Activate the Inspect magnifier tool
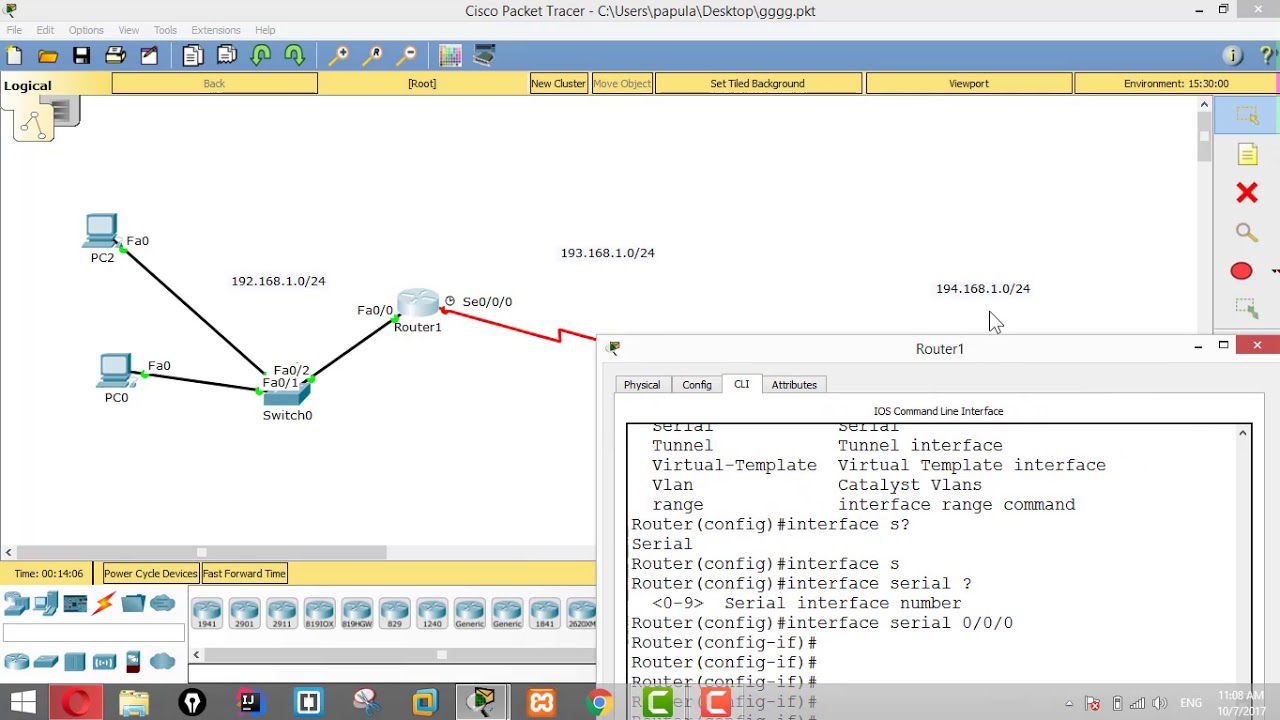Image resolution: width=1280 pixels, height=720 pixels. [1247, 232]
